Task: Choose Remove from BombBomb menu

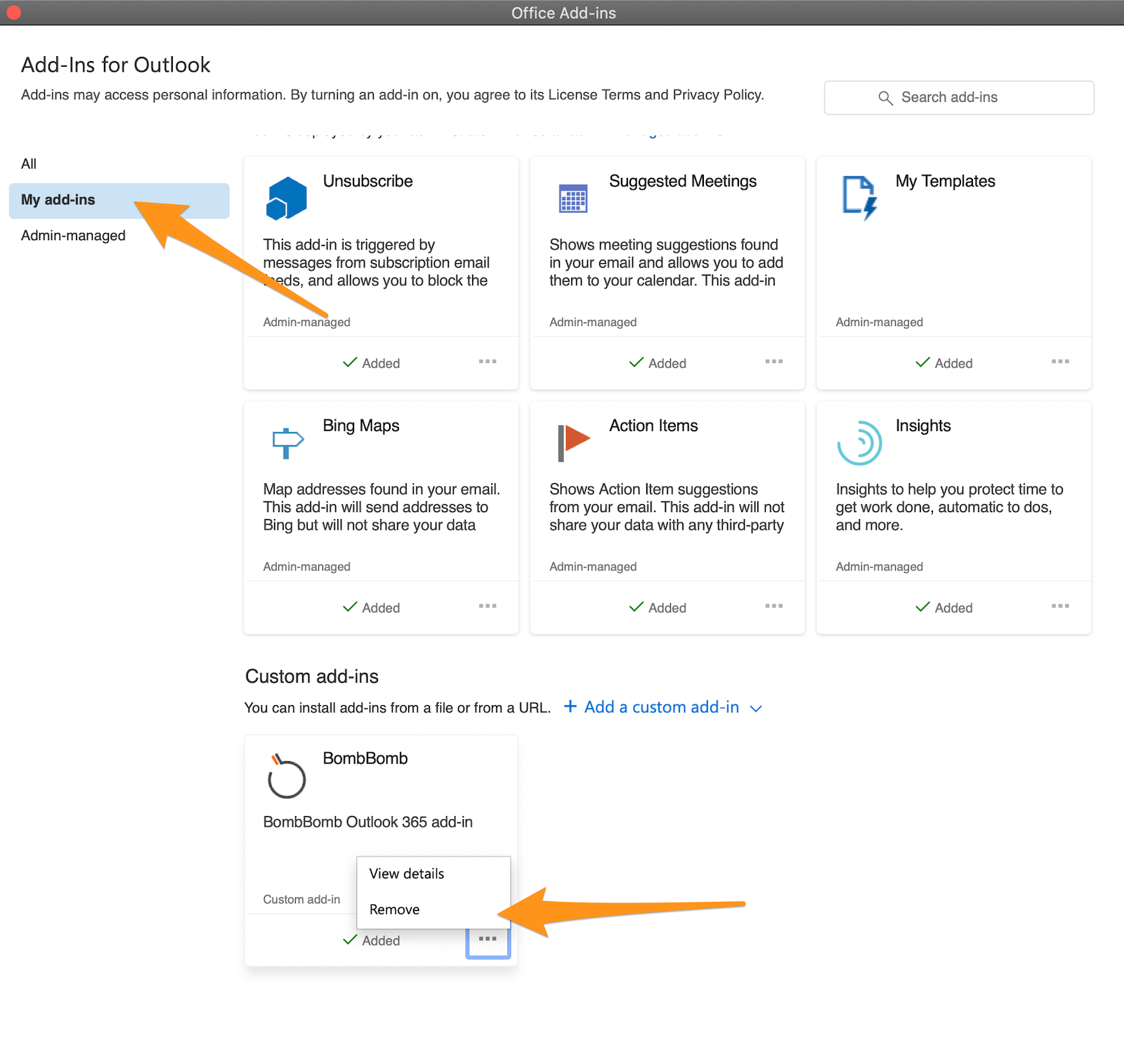Action: click(x=433, y=909)
